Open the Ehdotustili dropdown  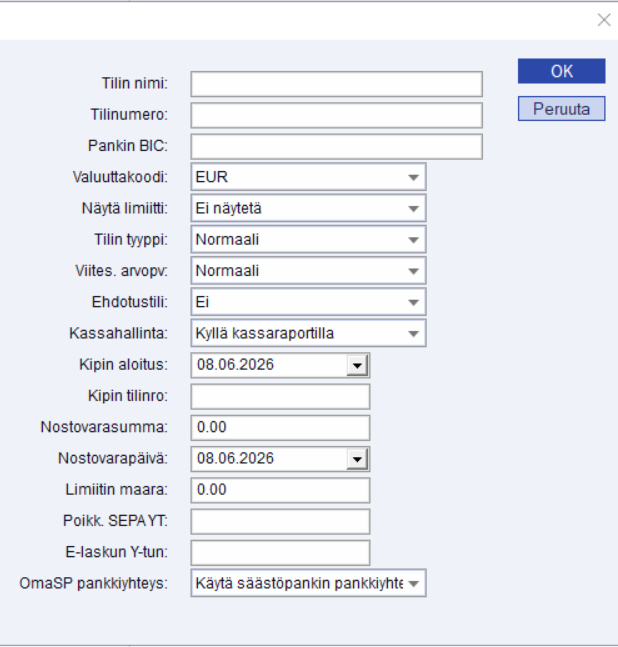click(308, 302)
